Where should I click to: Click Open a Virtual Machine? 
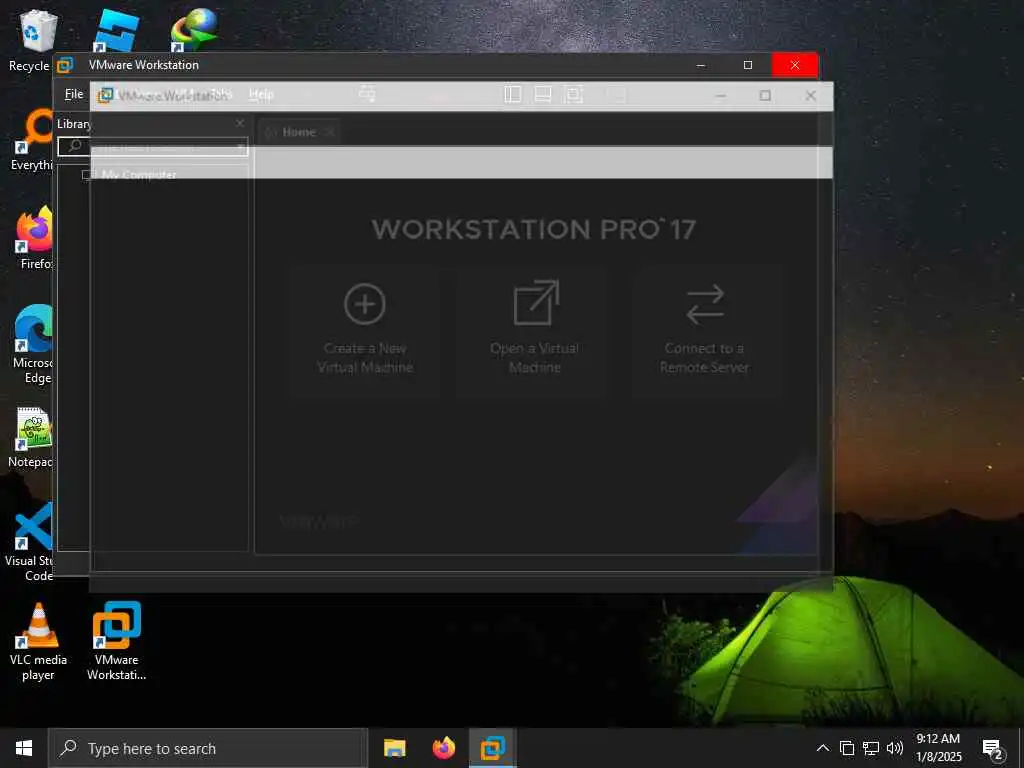[x=534, y=330]
